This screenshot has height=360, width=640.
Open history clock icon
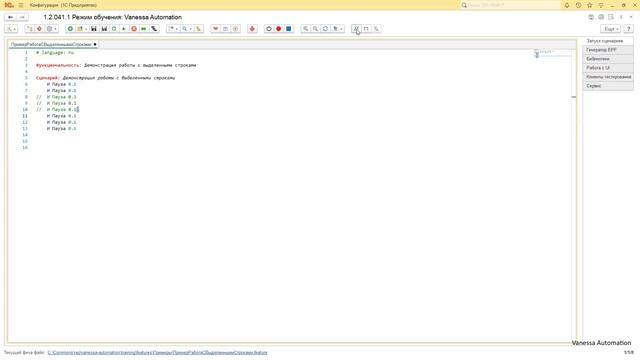pyautogui.click(x=578, y=5)
